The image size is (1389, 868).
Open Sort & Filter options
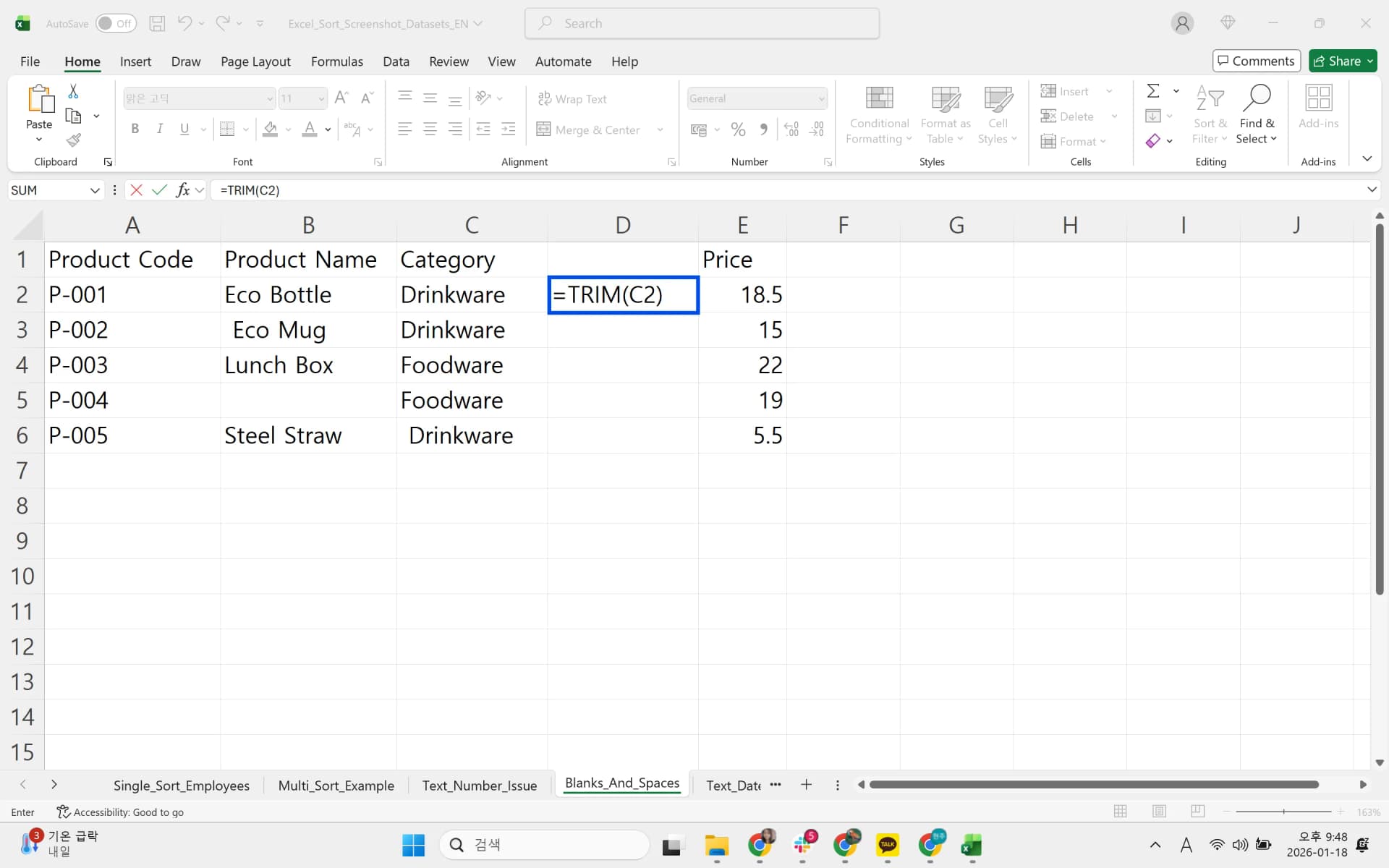click(1209, 114)
